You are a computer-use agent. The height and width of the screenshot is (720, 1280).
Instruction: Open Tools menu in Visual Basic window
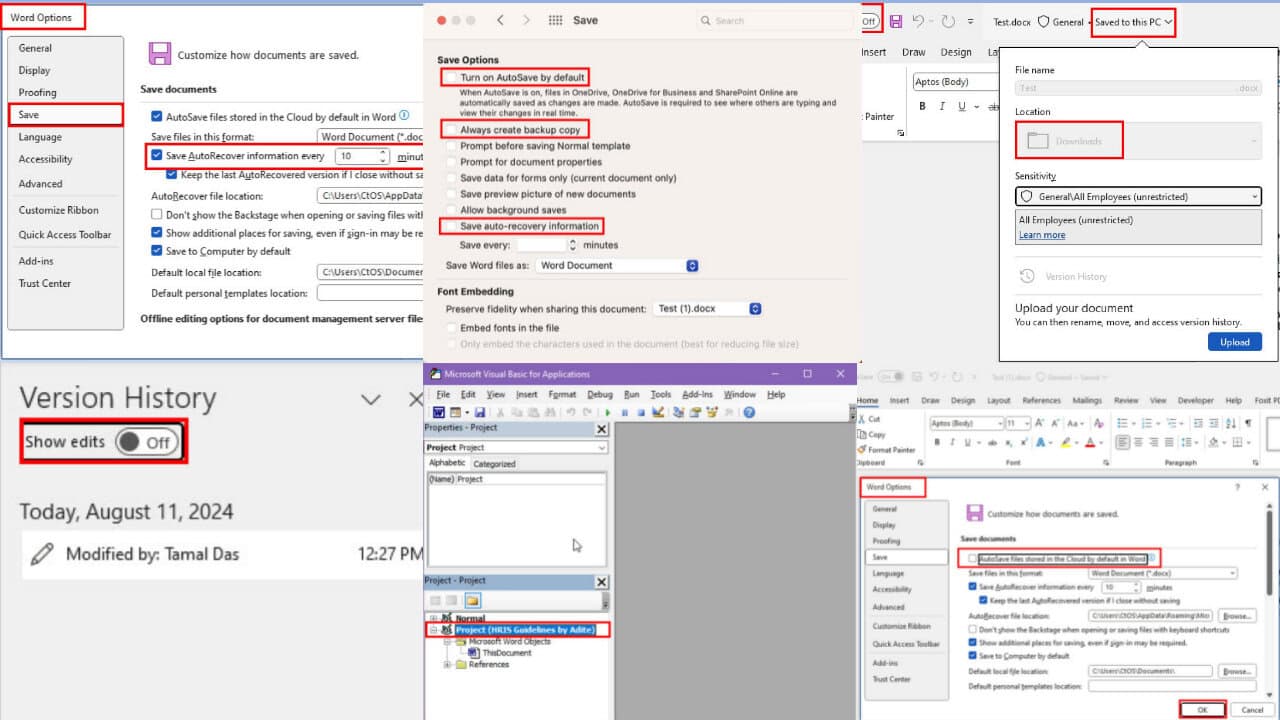661,394
